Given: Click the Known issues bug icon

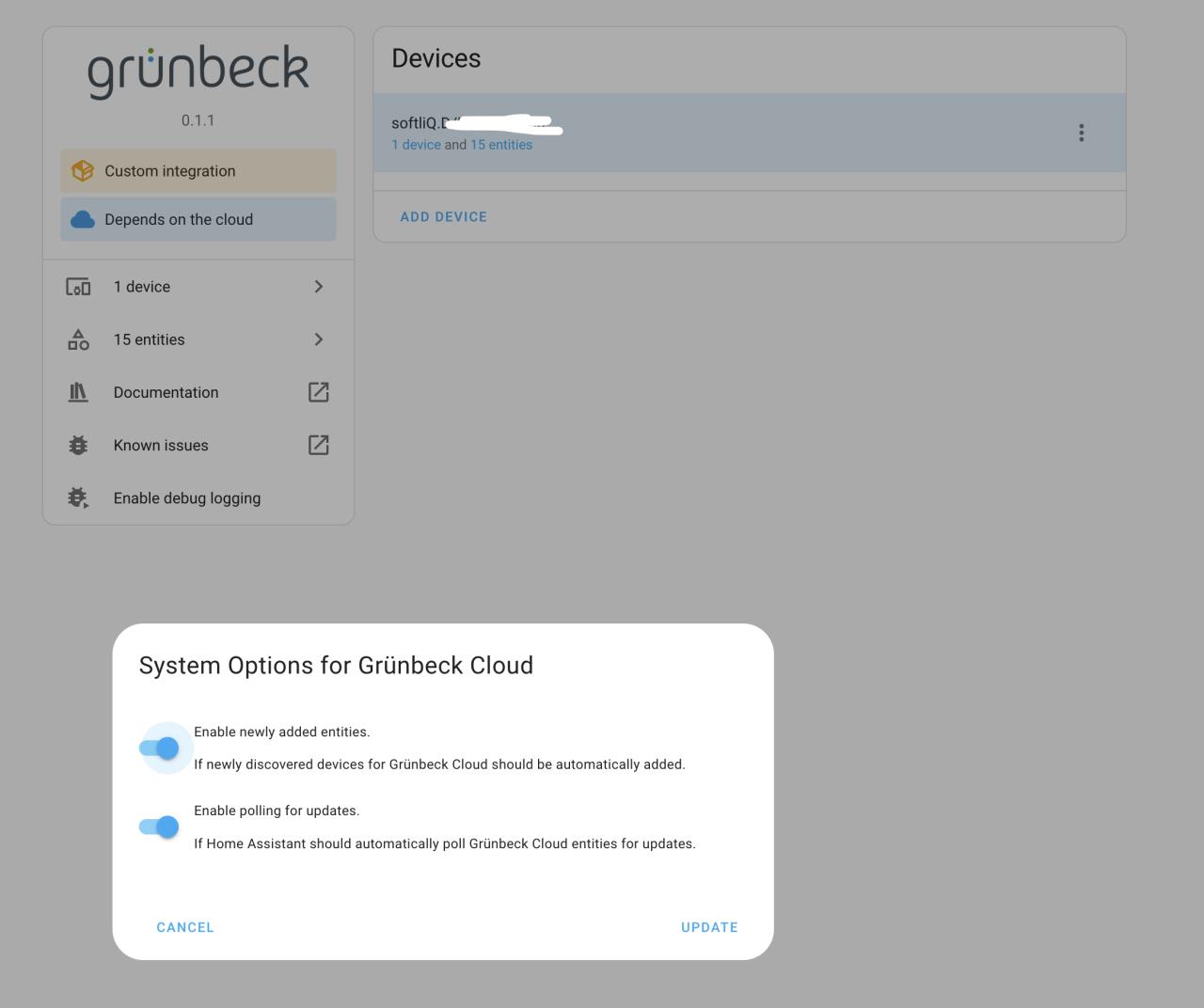Looking at the screenshot, I should pos(78,445).
